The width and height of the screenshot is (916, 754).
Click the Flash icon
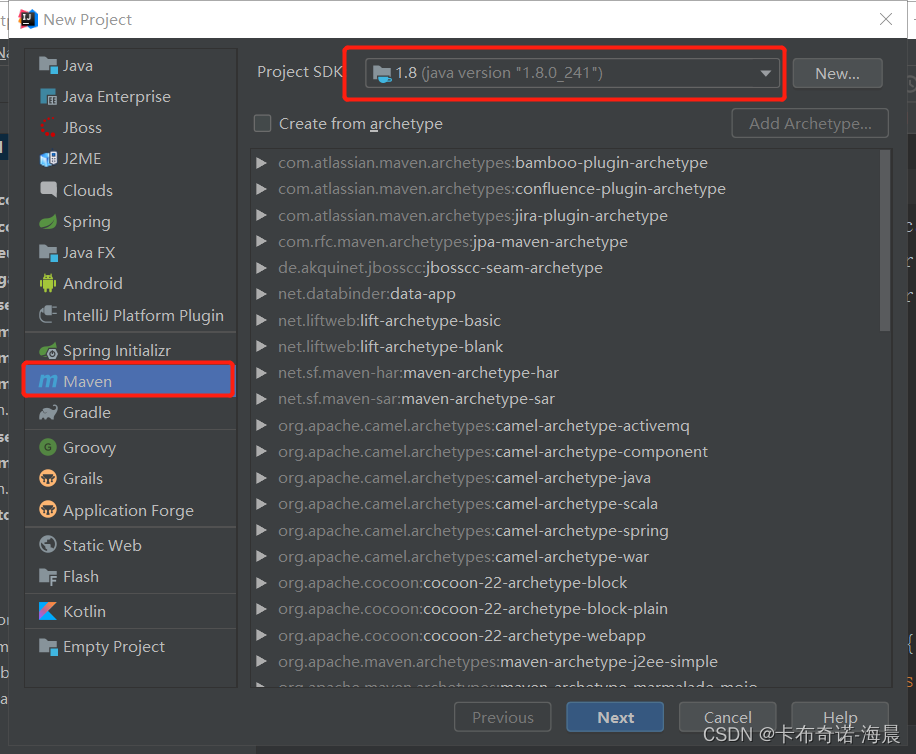coord(48,576)
